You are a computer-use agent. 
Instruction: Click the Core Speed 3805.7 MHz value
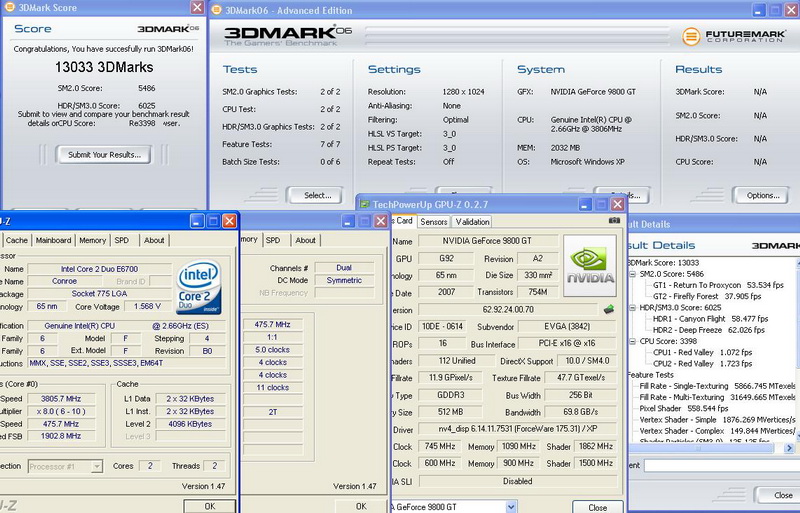tap(61, 399)
